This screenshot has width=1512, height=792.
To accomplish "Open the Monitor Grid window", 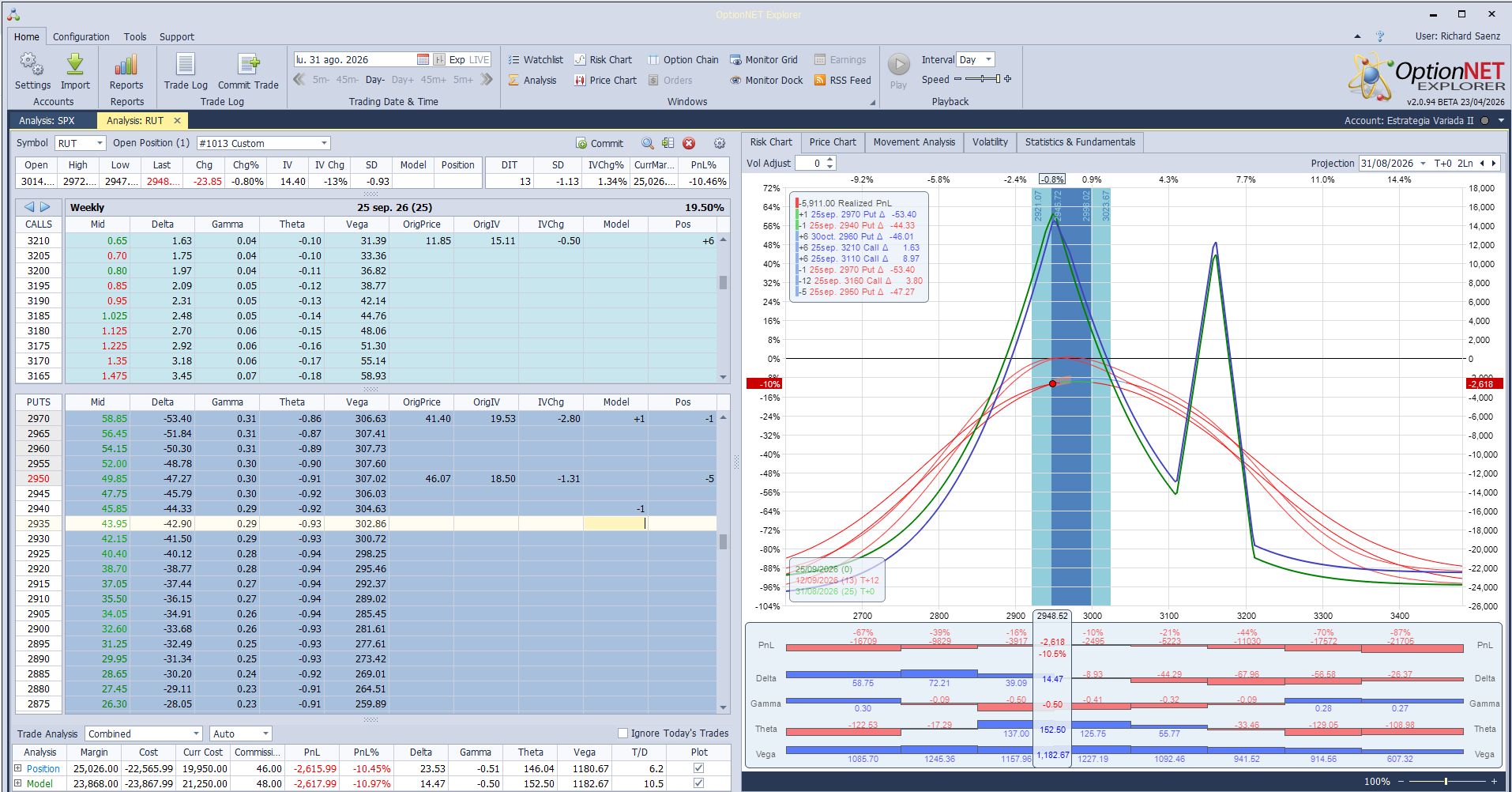I will [764, 59].
